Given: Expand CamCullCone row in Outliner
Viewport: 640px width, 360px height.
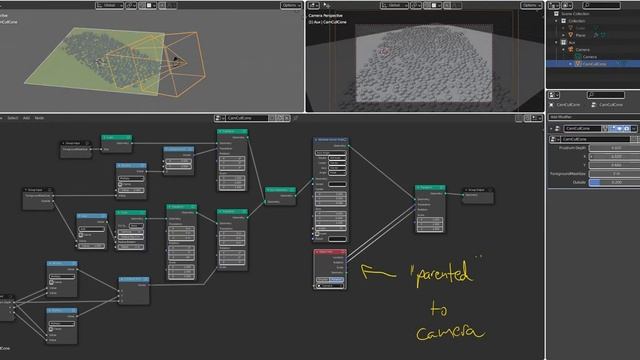Looking at the screenshot, I should pos(570,64).
